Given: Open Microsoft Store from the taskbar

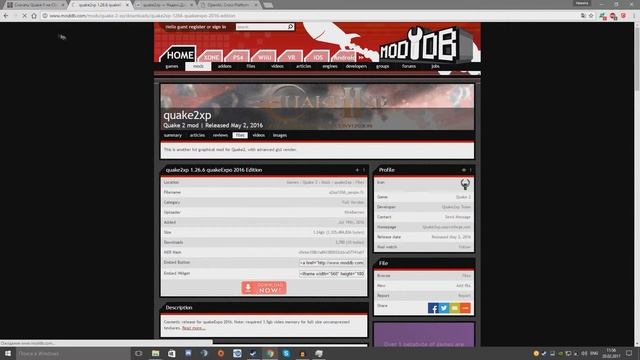Looking at the screenshot, I should [172, 353].
